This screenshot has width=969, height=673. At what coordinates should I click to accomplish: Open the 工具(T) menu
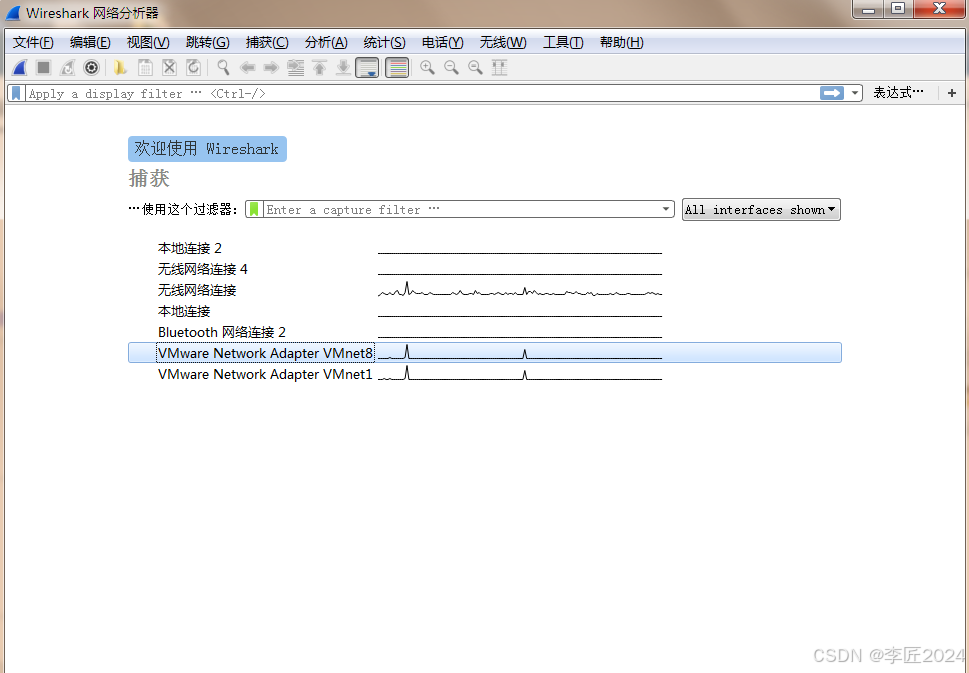point(563,42)
